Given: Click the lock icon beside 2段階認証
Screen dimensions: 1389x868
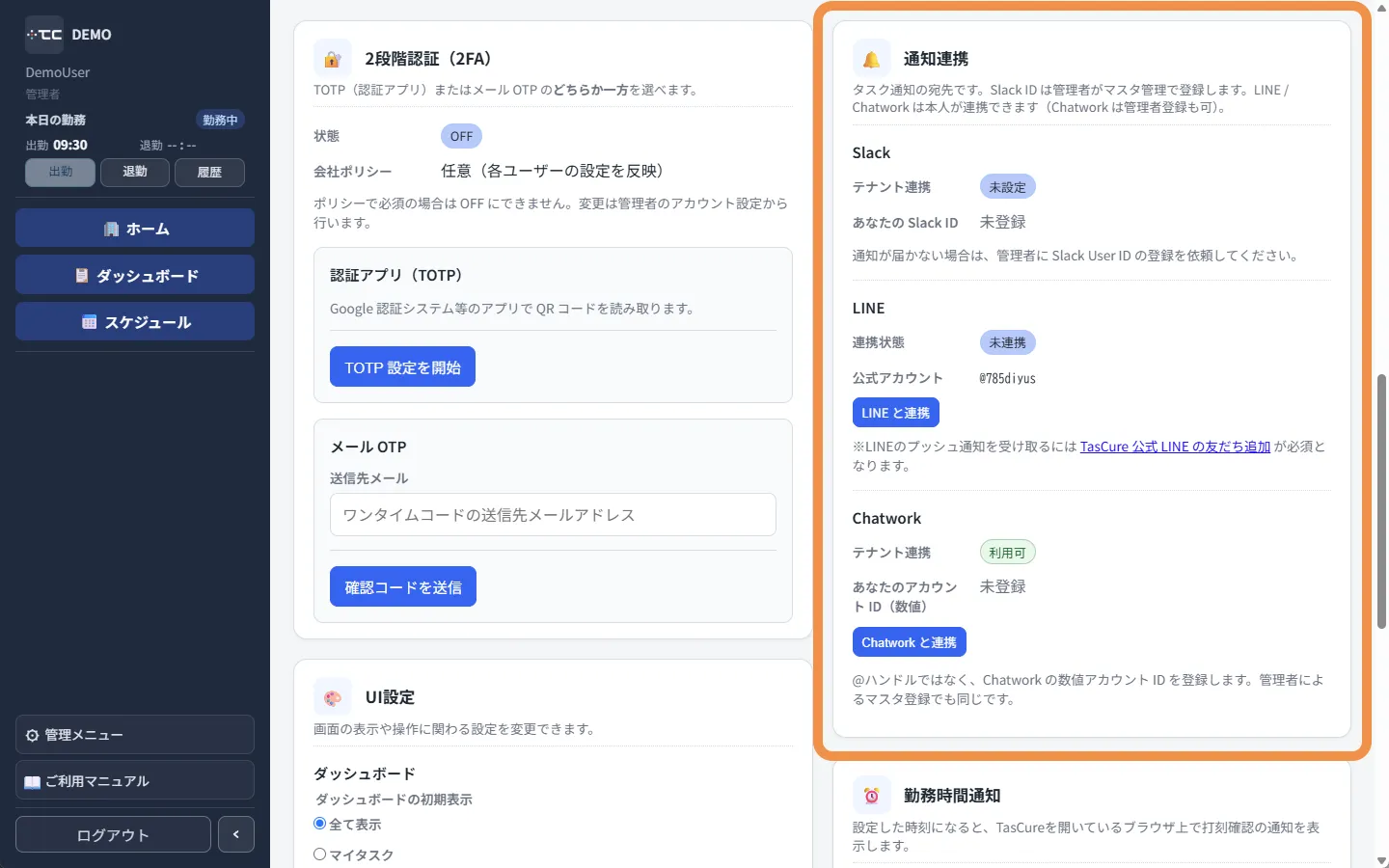Looking at the screenshot, I should [333, 59].
